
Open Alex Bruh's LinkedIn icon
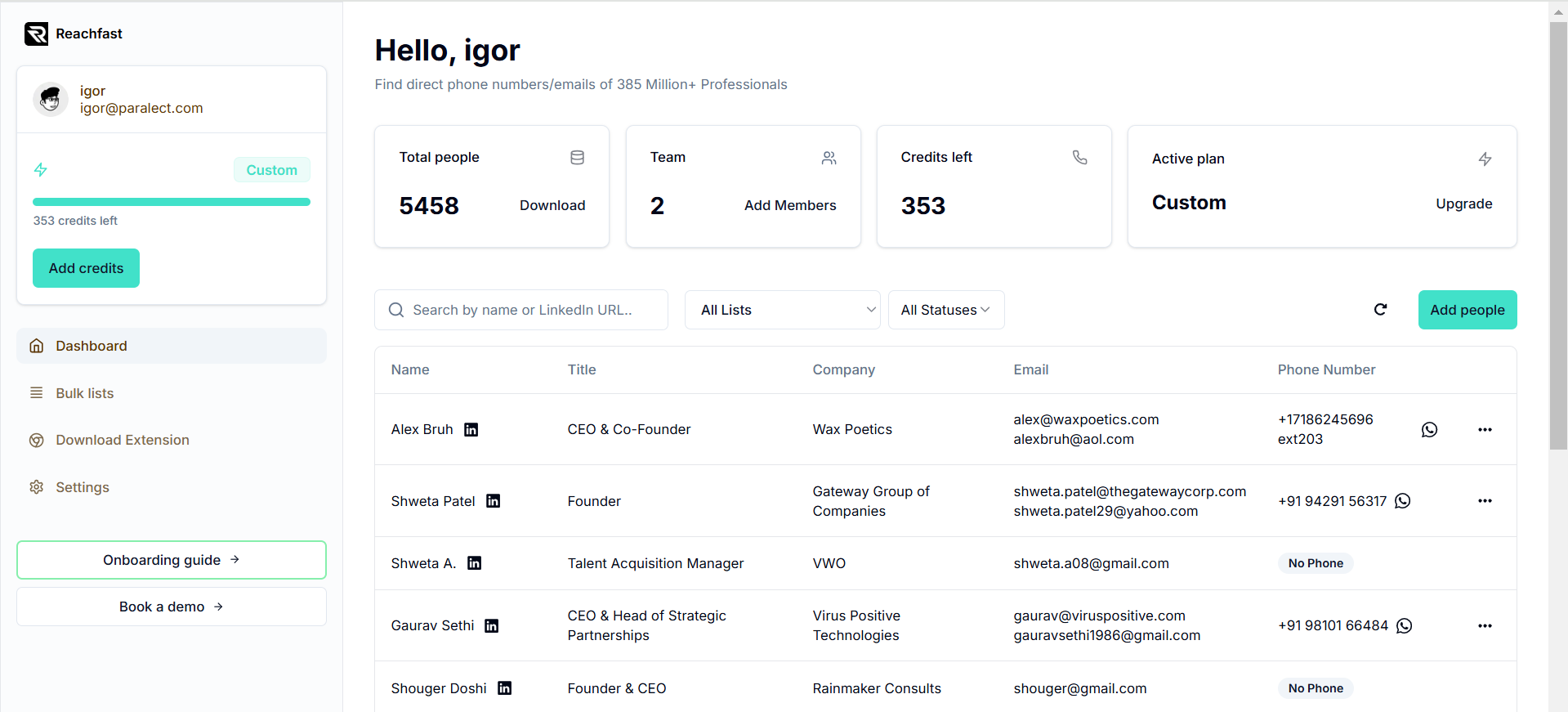pos(471,430)
